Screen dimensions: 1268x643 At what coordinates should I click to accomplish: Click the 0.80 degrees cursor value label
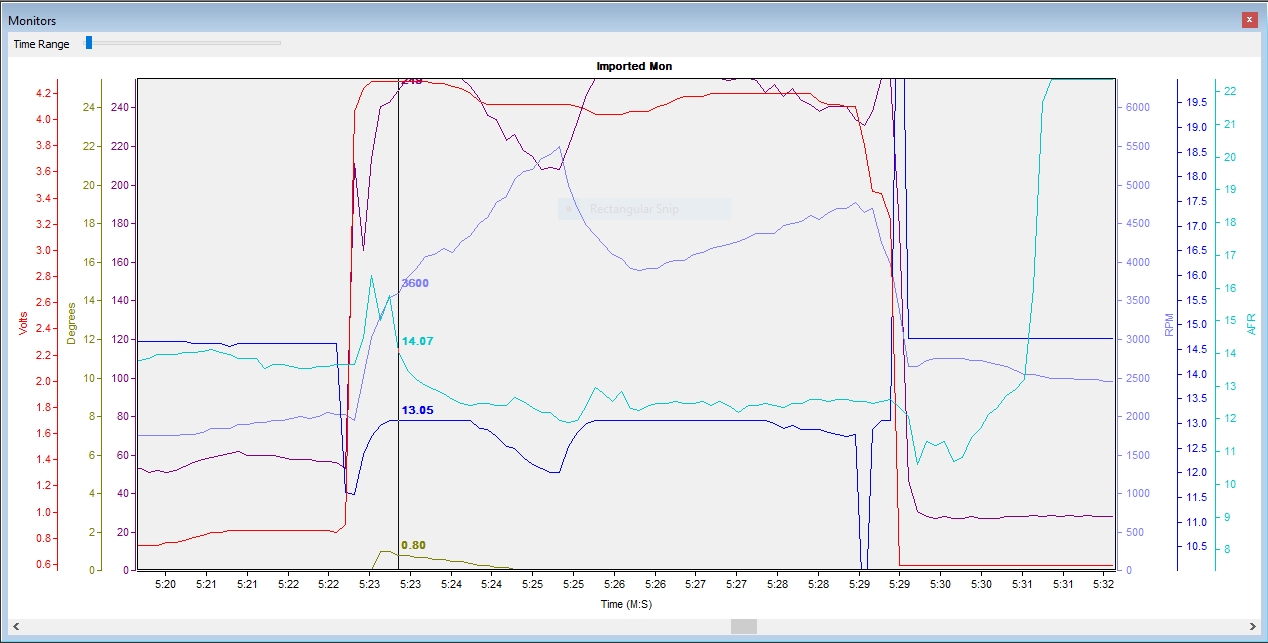tap(413, 545)
